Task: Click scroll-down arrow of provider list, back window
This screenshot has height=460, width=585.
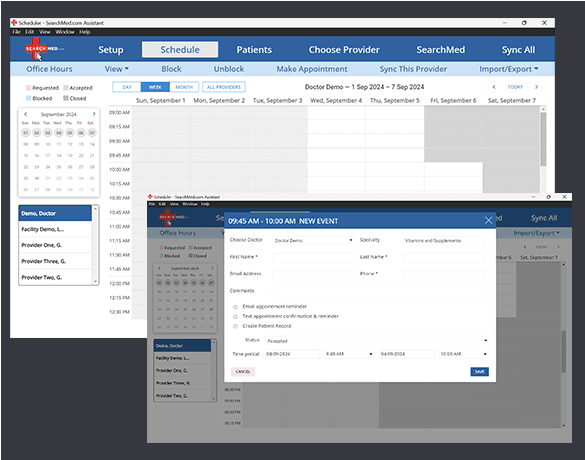Action: (96, 281)
